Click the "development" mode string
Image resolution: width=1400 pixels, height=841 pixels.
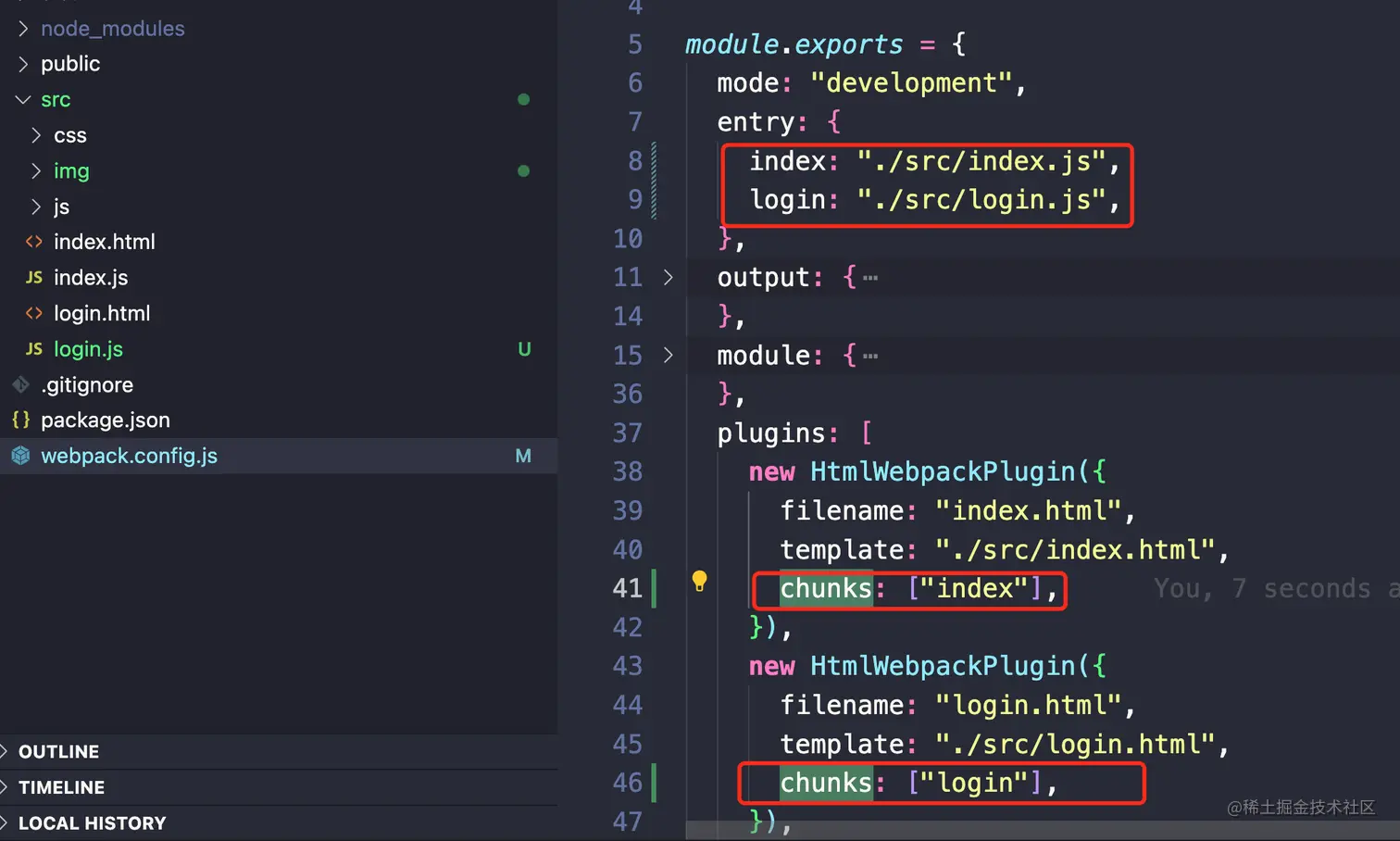[x=912, y=82]
